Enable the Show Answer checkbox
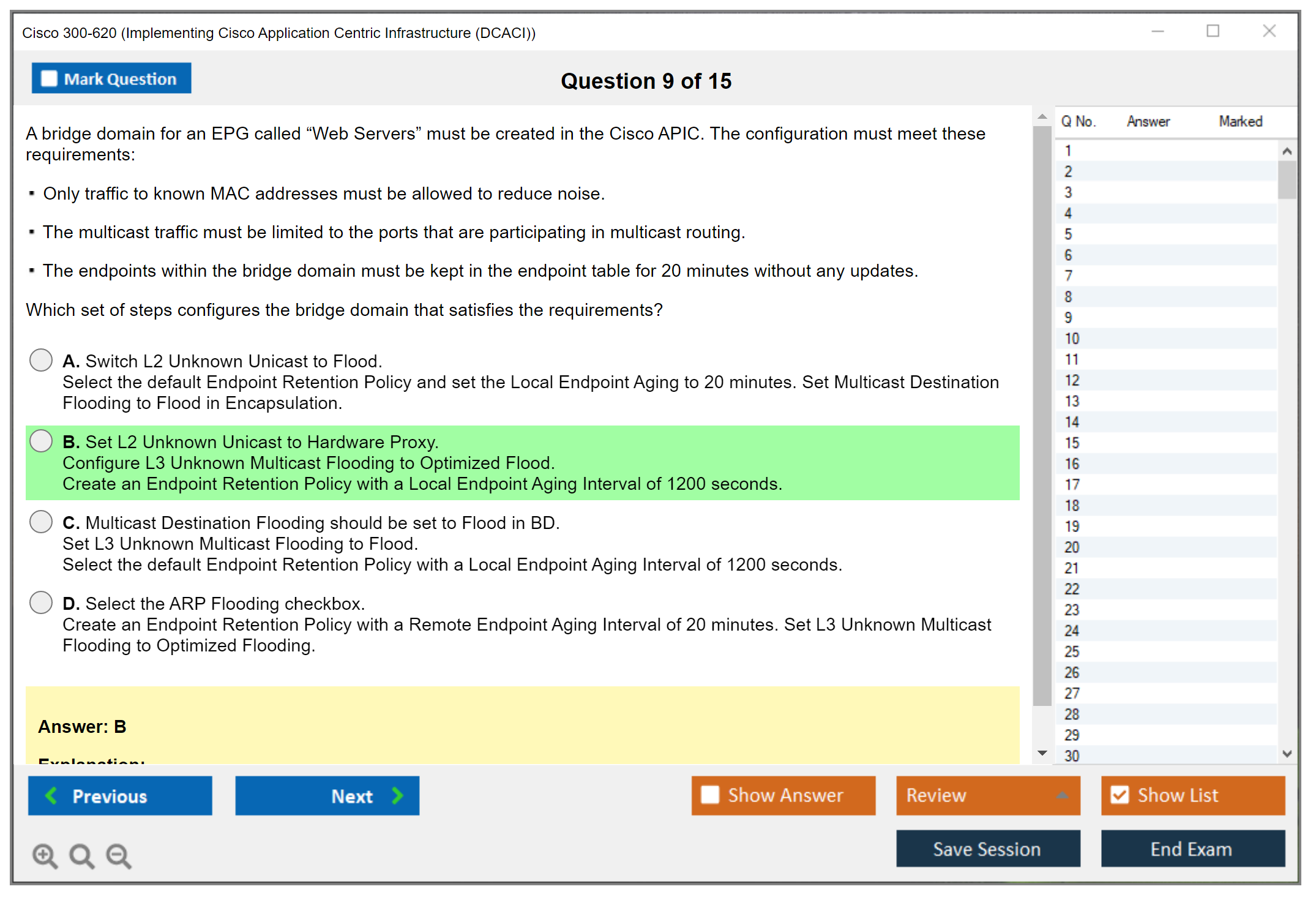Viewport: 1316px width, 900px height. click(x=710, y=795)
